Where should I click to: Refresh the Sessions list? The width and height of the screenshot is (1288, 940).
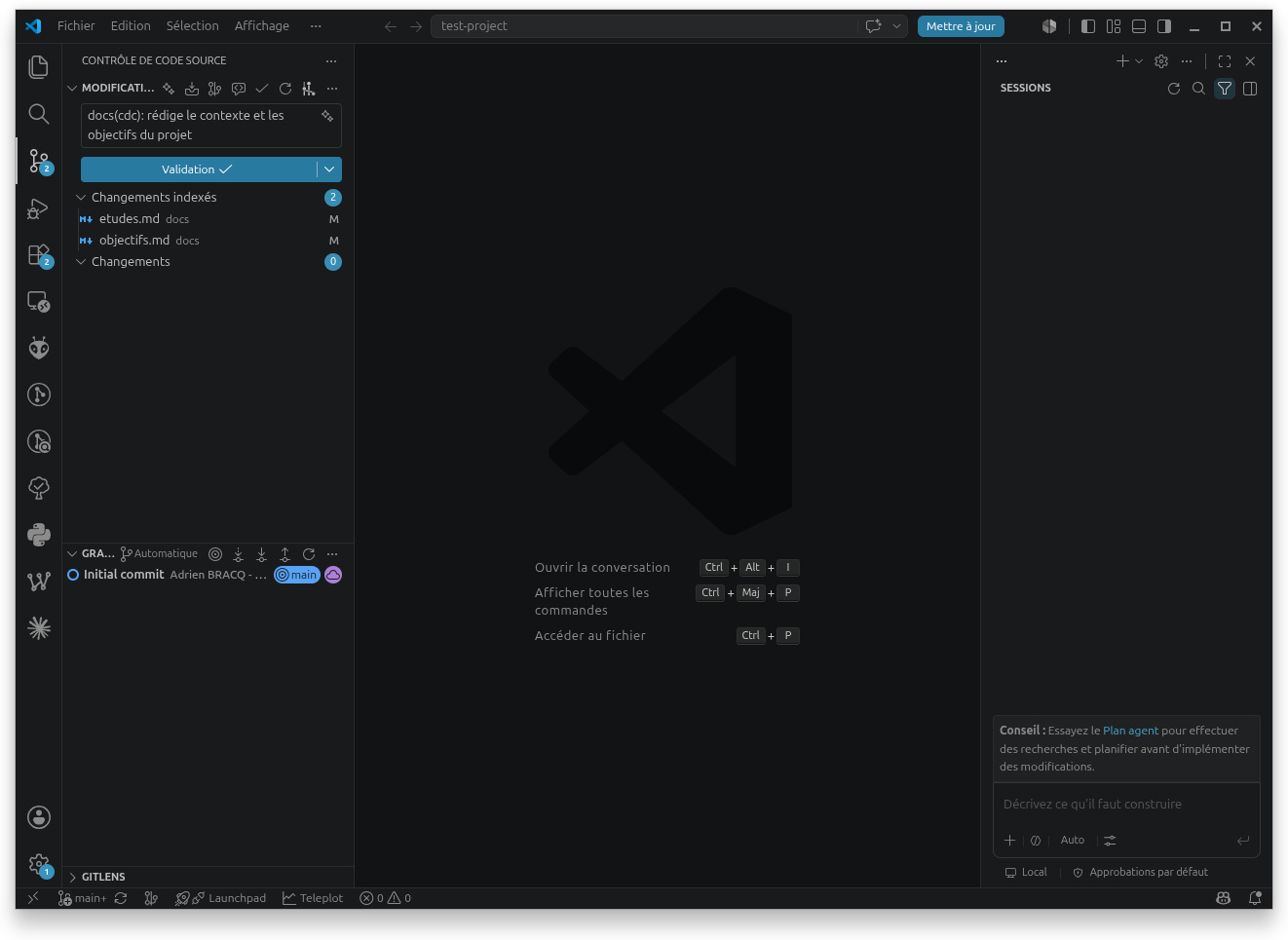tap(1174, 89)
